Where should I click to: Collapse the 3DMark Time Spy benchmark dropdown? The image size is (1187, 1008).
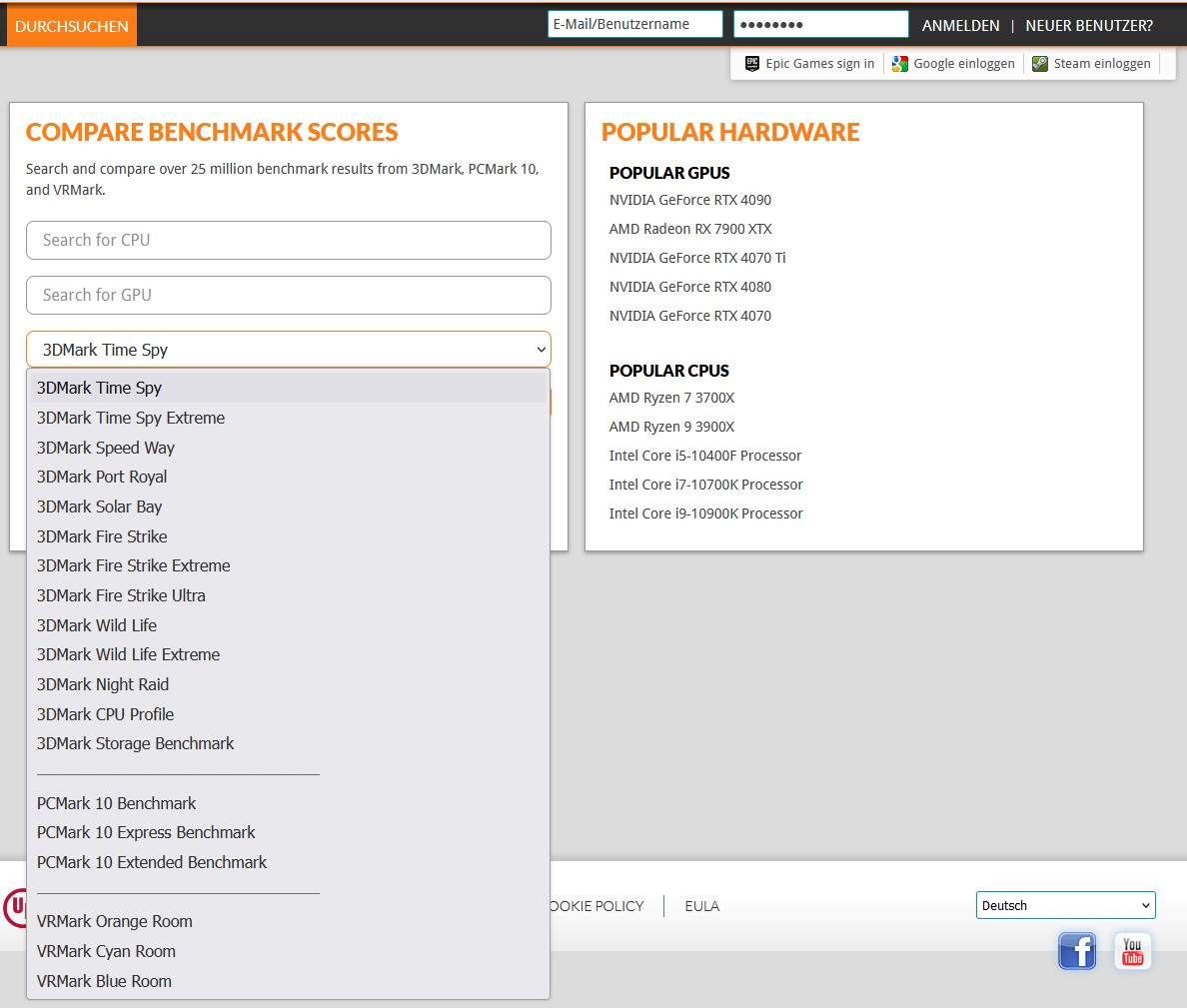289,350
